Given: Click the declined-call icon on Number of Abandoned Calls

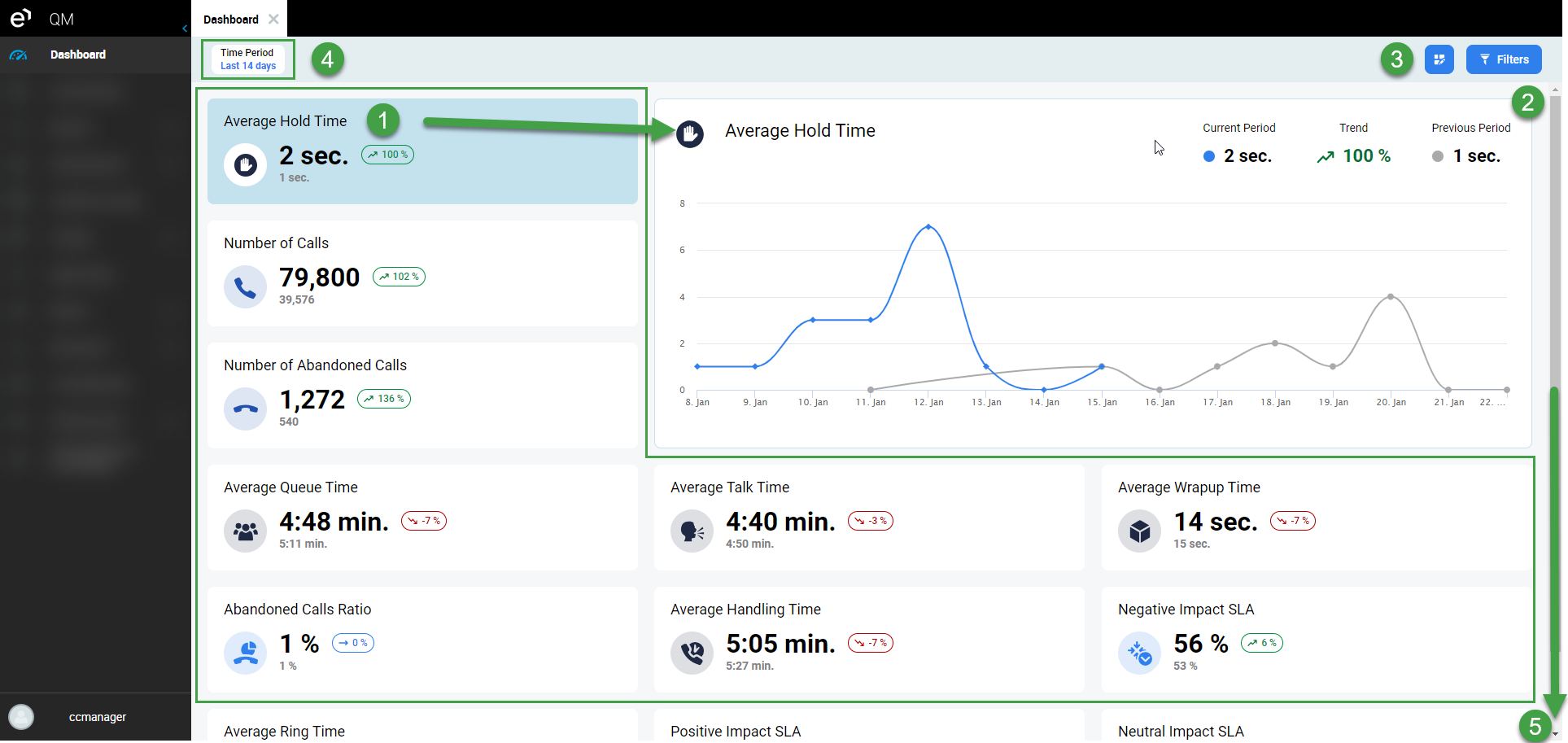Looking at the screenshot, I should pyautogui.click(x=245, y=409).
